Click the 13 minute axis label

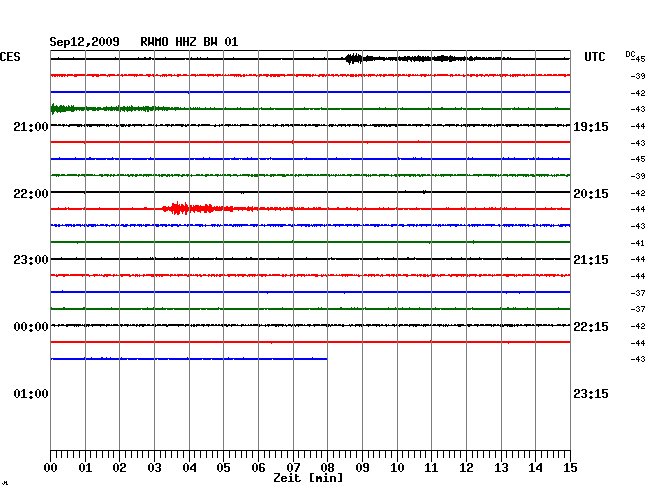501,467
